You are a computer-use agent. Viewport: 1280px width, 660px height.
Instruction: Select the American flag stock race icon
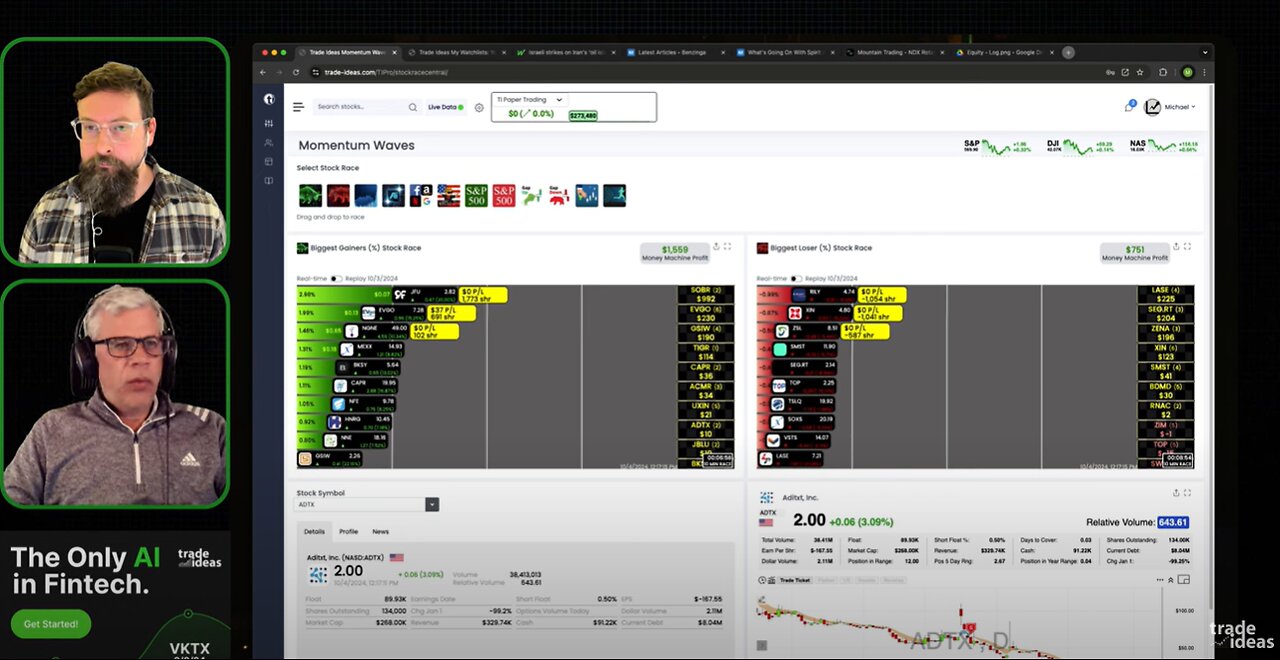pos(448,195)
